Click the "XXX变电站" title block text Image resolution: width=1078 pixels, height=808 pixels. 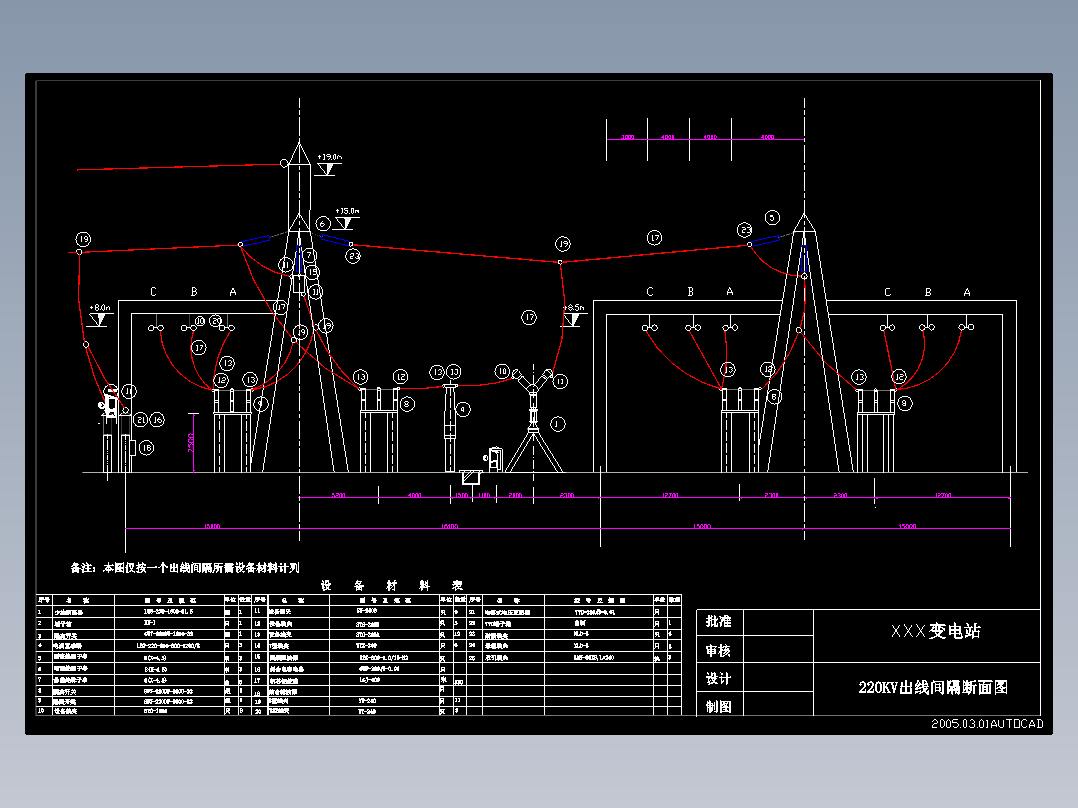[x=936, y=631]
